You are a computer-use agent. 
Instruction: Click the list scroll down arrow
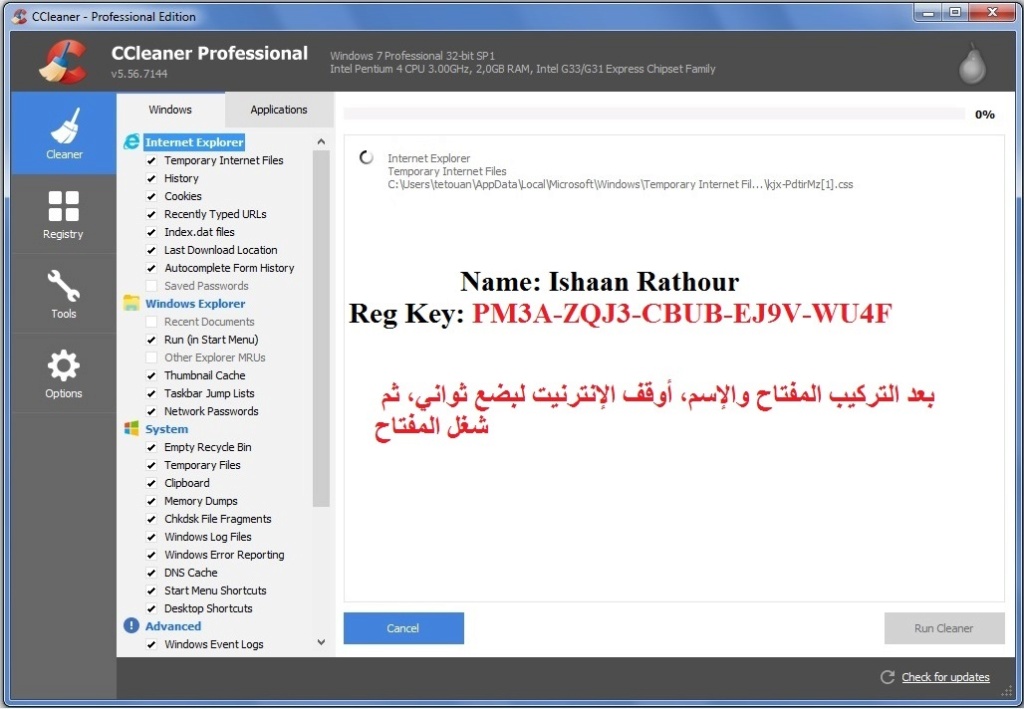tap(321, 642)
